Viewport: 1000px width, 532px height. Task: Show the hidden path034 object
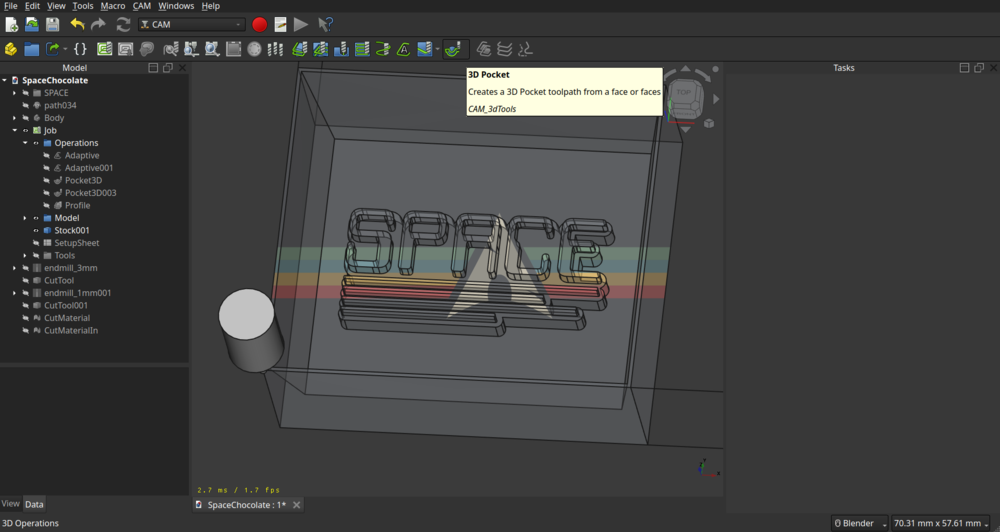click(x=26, y=105)
